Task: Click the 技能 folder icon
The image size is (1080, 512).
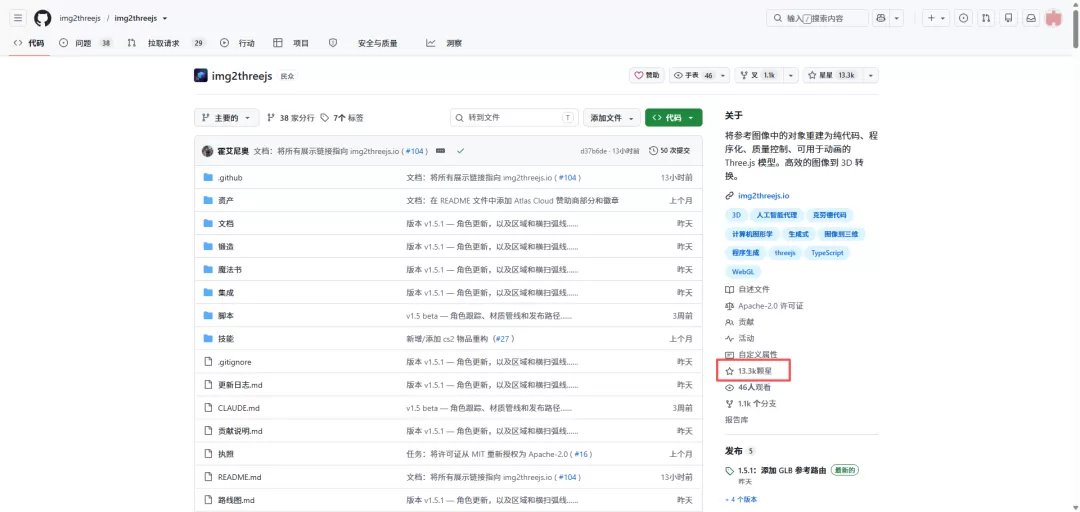Action: 209,338
